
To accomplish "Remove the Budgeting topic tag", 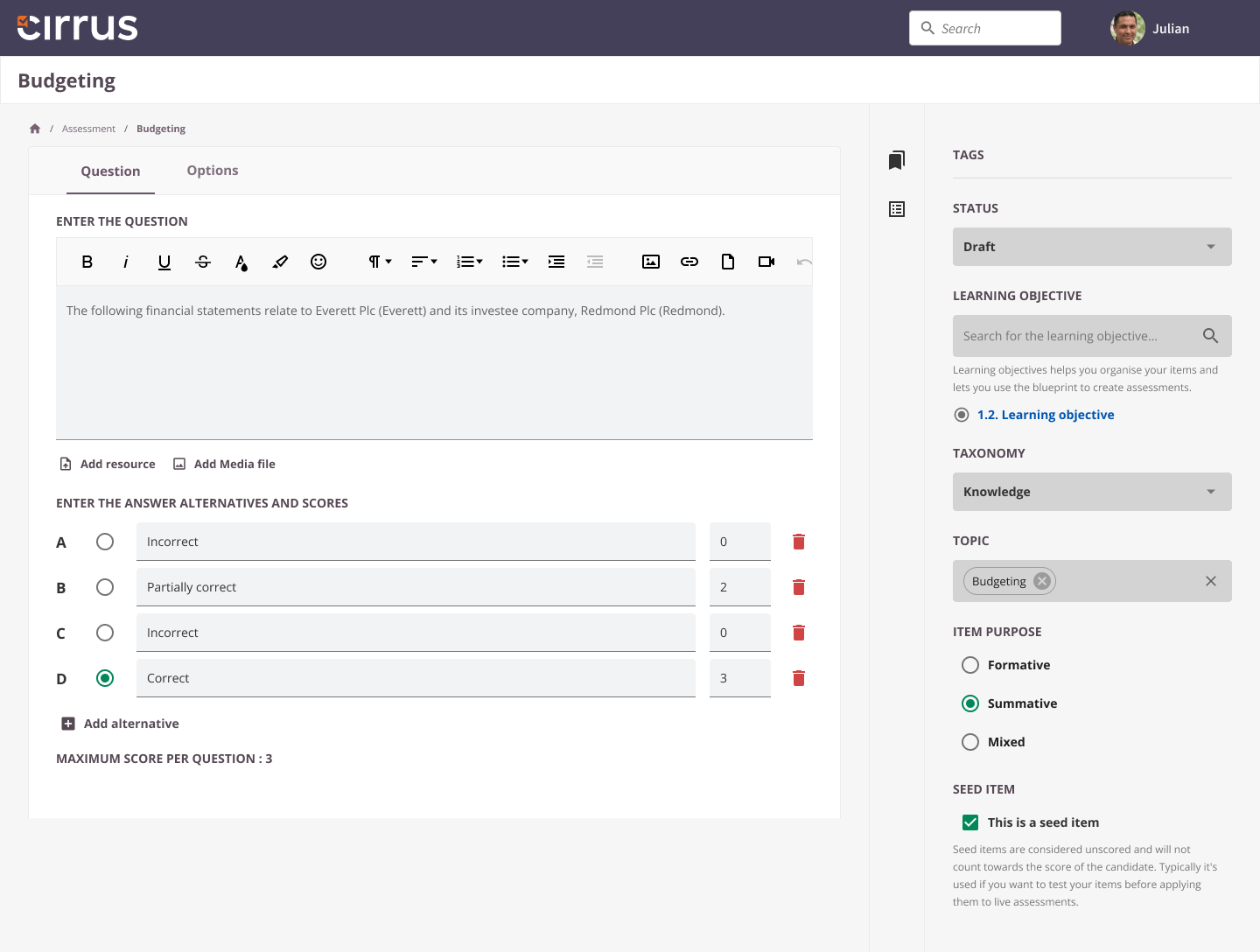I will coord(1041,580).
